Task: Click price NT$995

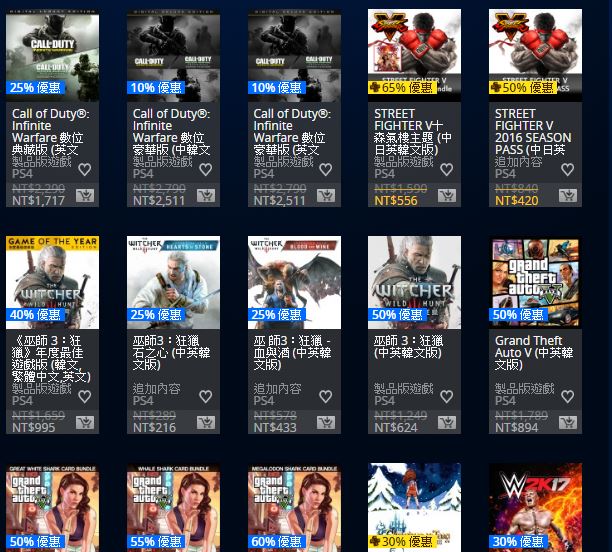Action: coord(34,428)
